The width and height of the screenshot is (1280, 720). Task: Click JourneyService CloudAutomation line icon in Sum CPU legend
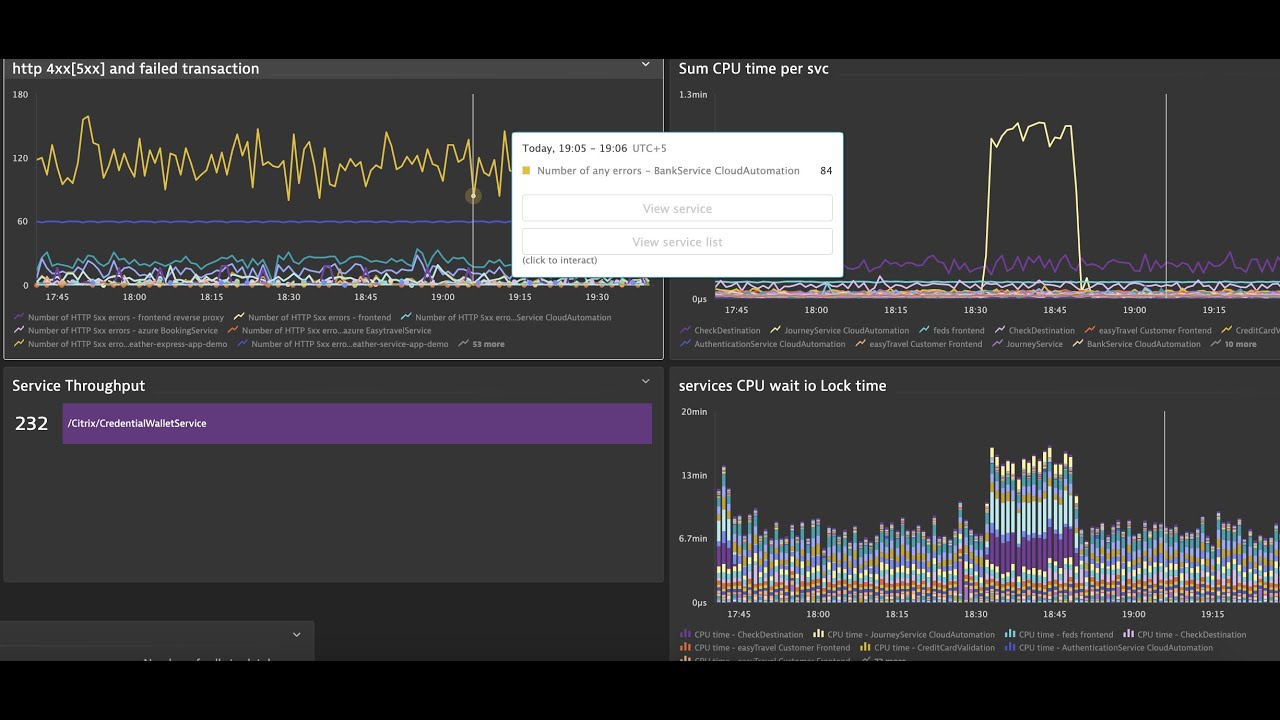coord(776,331)
